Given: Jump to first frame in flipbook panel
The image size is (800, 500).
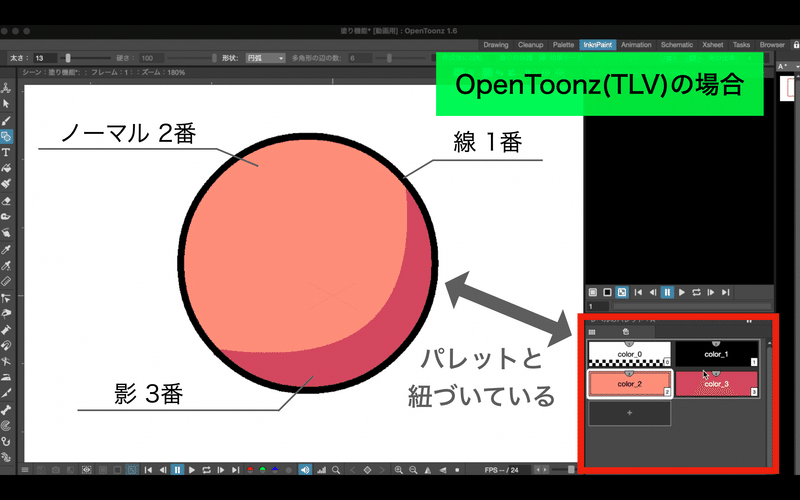Looking at the screenshot, I should pos(638,292).
